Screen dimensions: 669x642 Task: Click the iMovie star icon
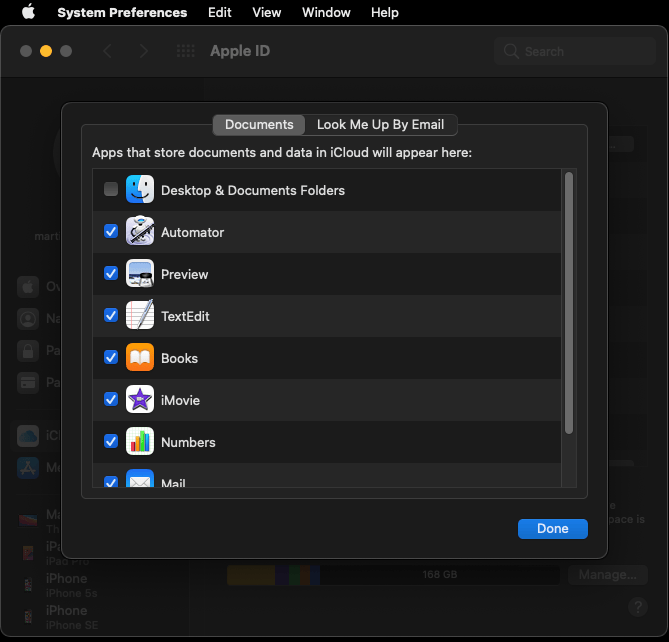click(140, 399)
